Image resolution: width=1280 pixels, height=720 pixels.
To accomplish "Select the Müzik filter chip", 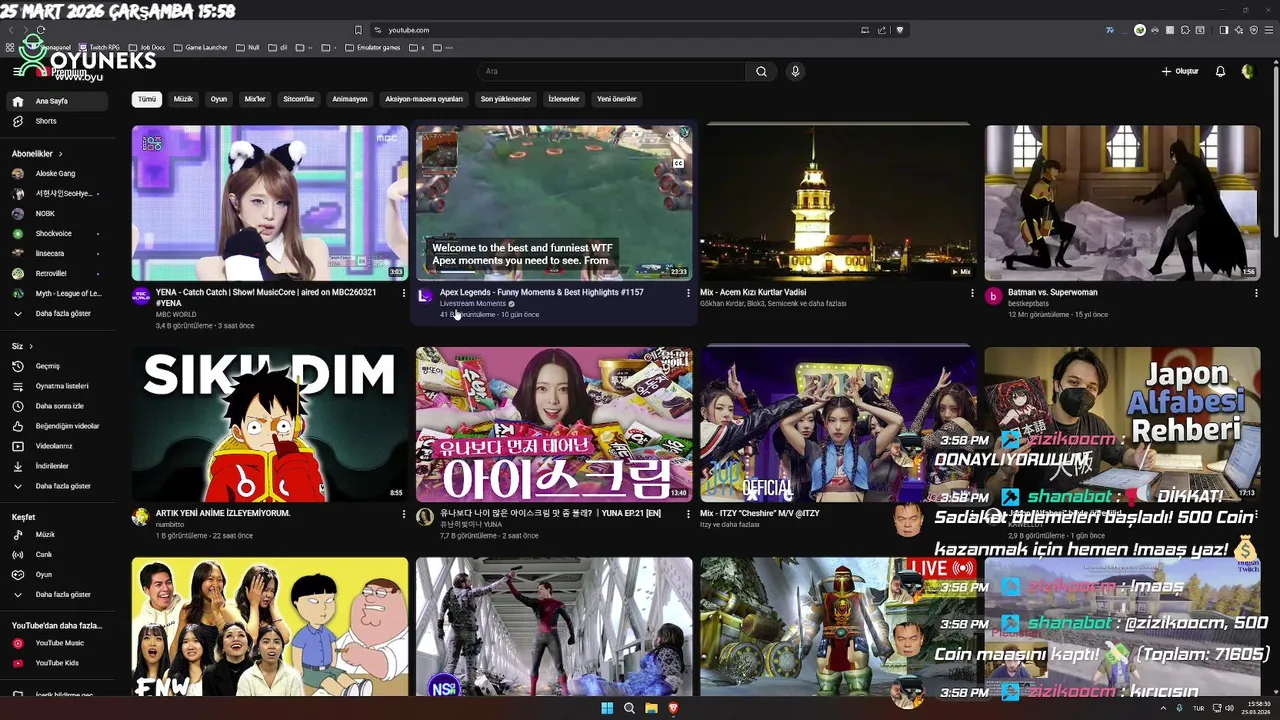I will click(x=183, y=99).
